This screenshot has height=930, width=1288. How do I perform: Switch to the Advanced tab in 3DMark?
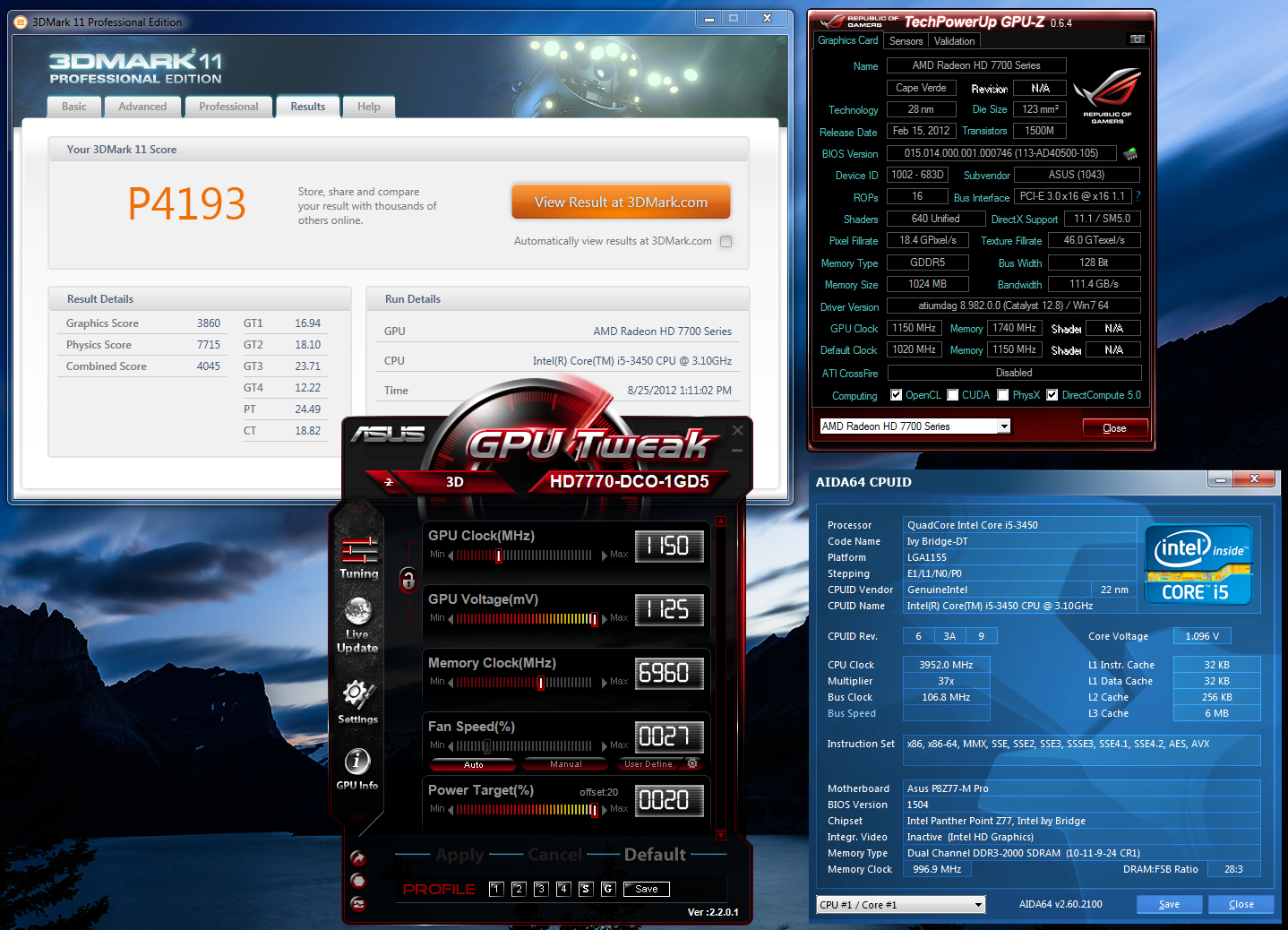pos(142,107)
